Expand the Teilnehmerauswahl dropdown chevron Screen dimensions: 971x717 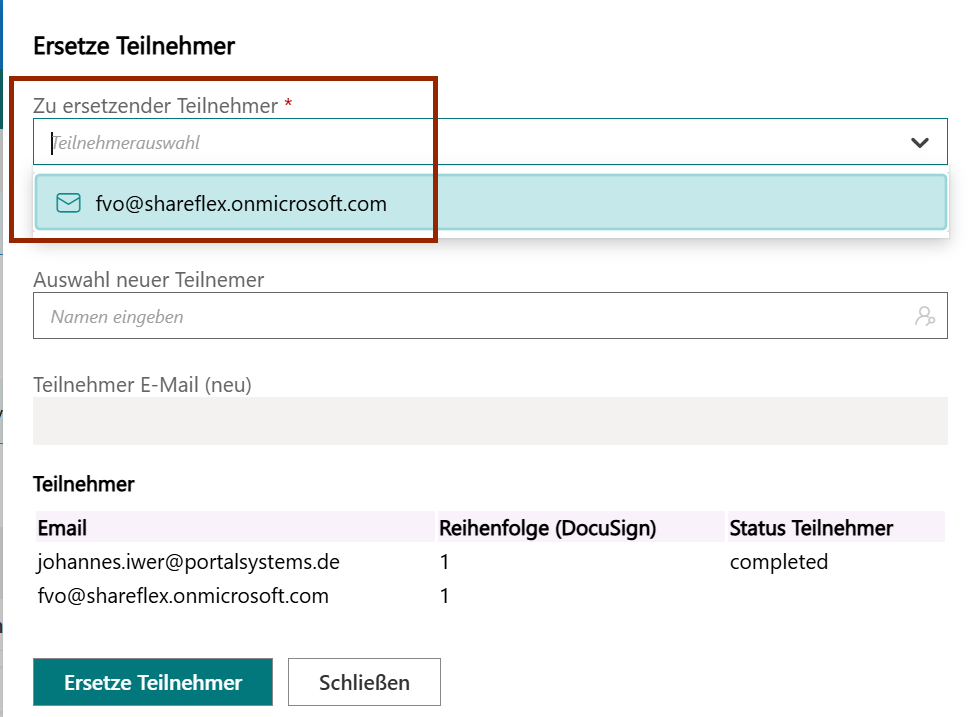(x=920, y=143)
